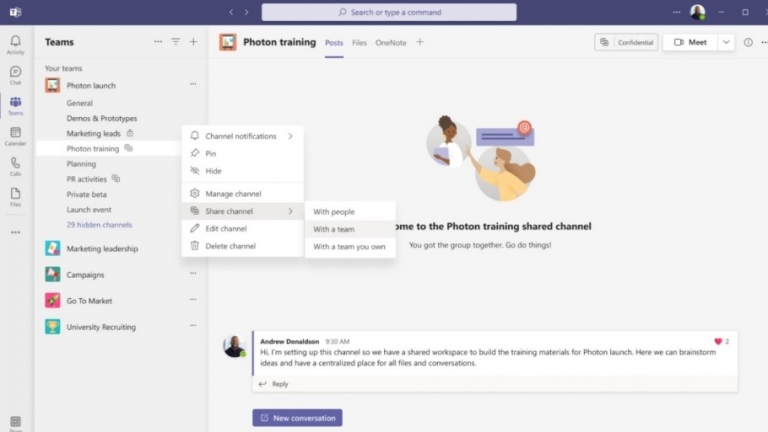The height and width of the screenshot is (432, 768).
Task: Open the Meet dropdown arrow
Action: click(726, 42)
